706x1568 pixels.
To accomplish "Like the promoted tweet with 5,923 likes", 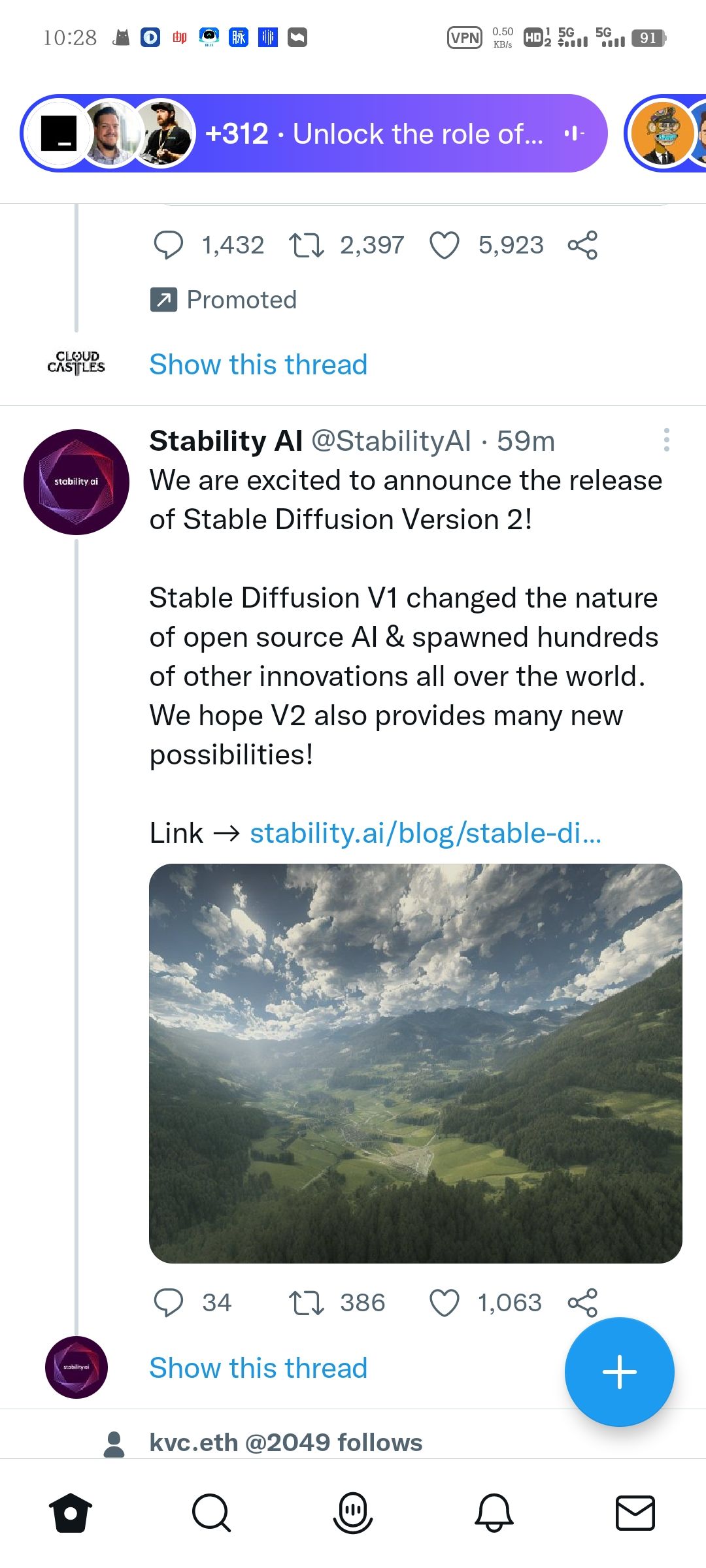I will point(445,246).
